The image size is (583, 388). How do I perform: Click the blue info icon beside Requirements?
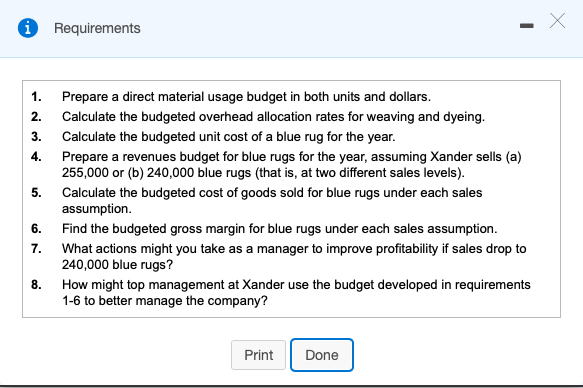click(x=28, y=28)
